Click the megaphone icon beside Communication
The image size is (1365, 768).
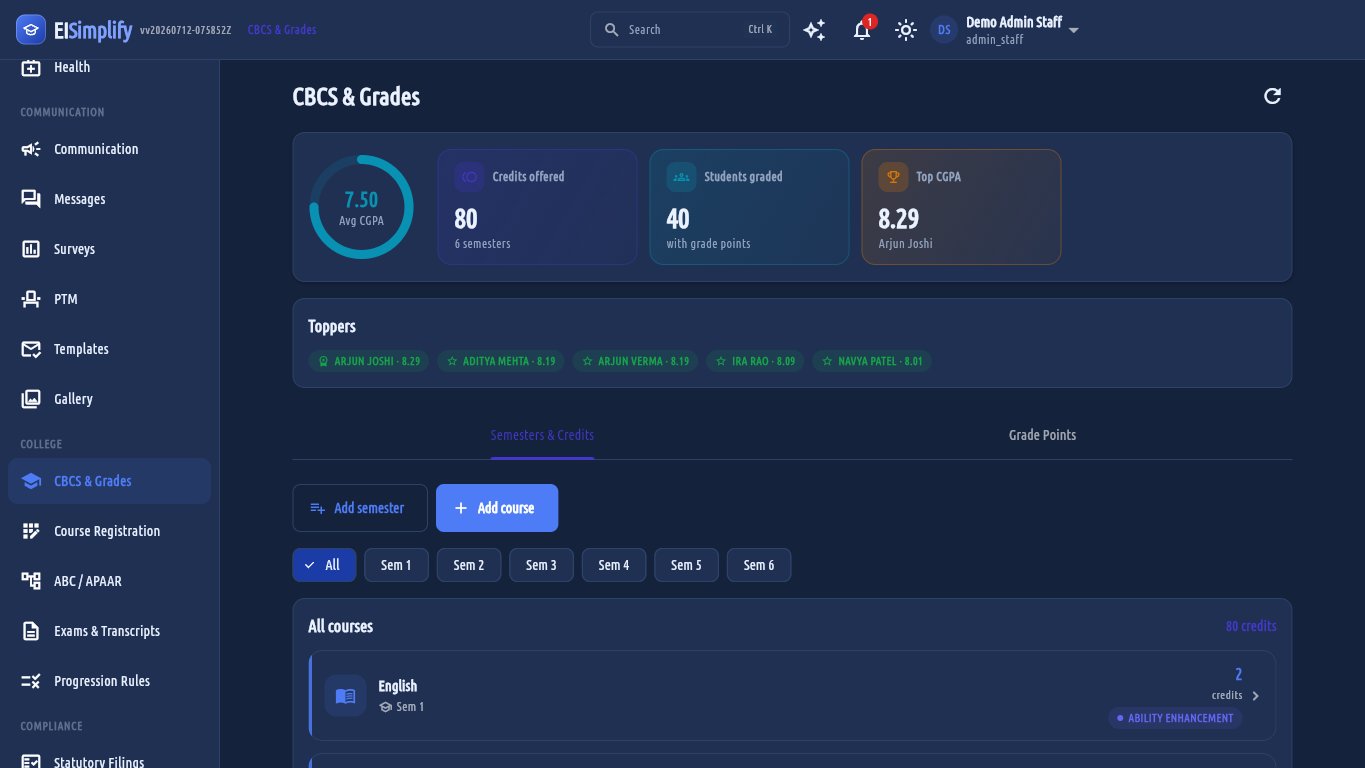31,149
